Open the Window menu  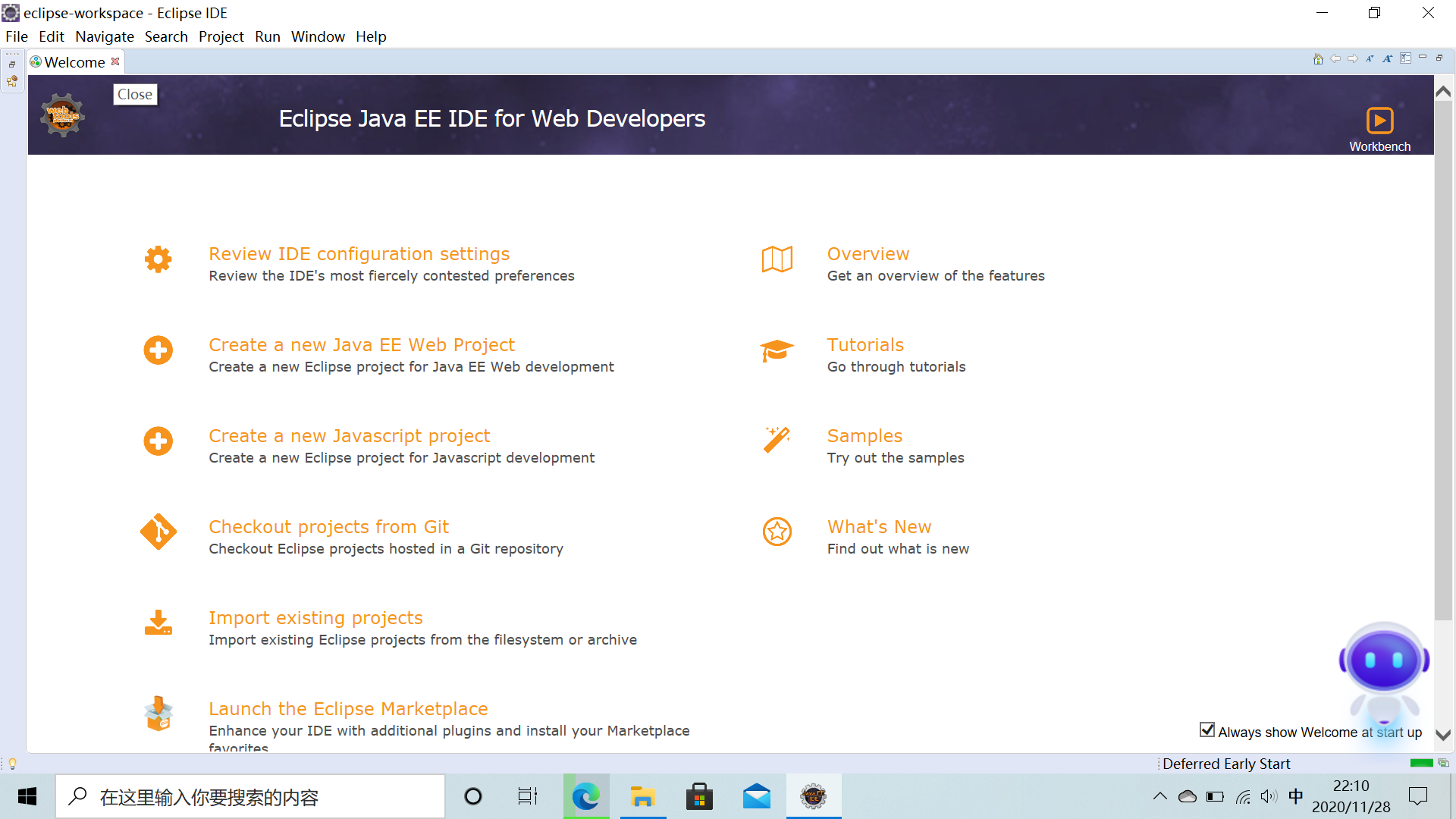pyautogui.click(x=317, y=36)
